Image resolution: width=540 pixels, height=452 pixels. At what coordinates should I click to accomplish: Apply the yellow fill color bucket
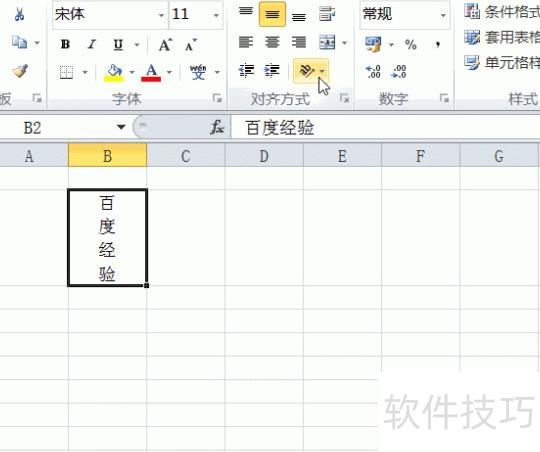114,73
